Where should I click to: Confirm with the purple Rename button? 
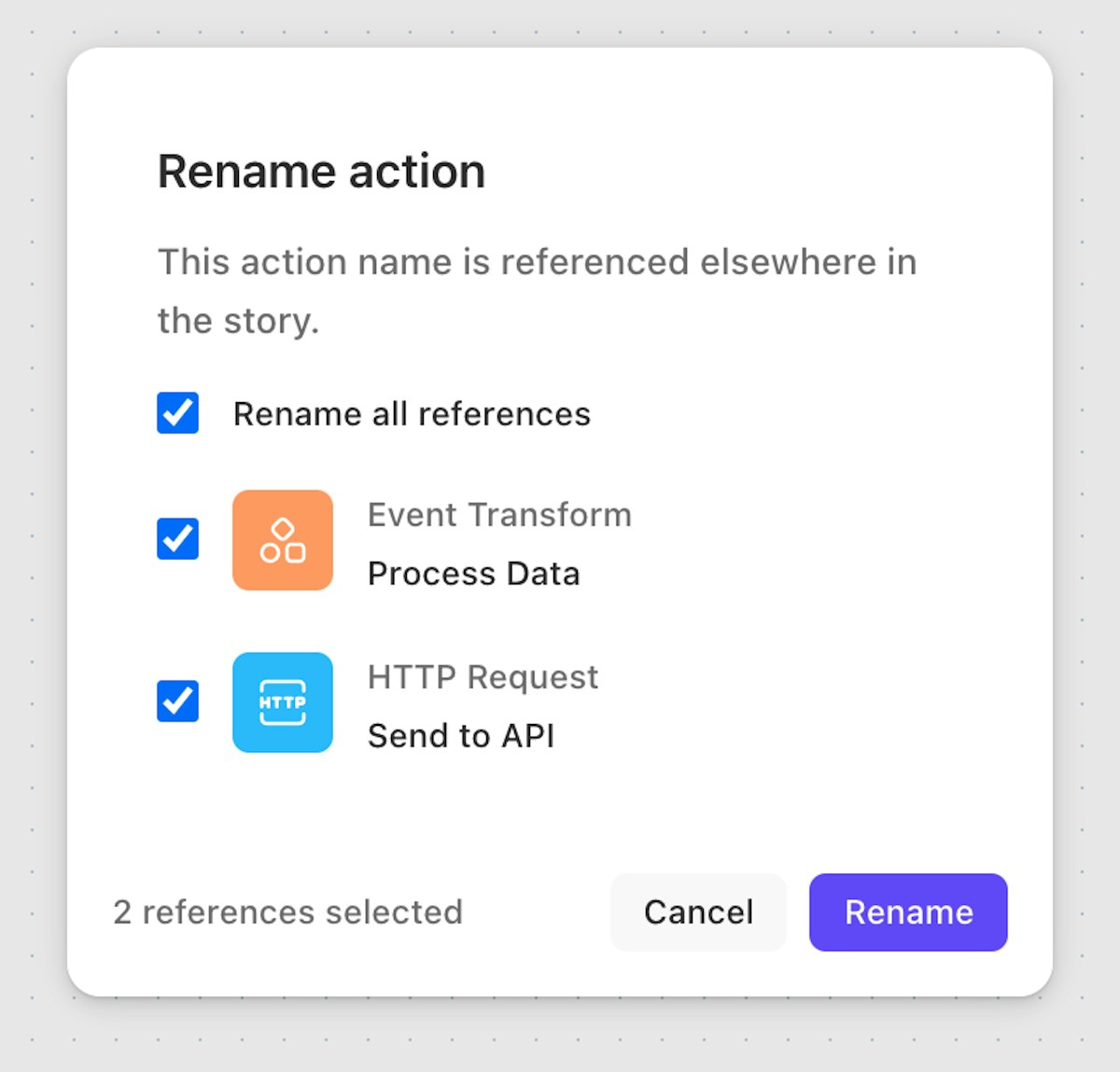[x=908, y=912]
